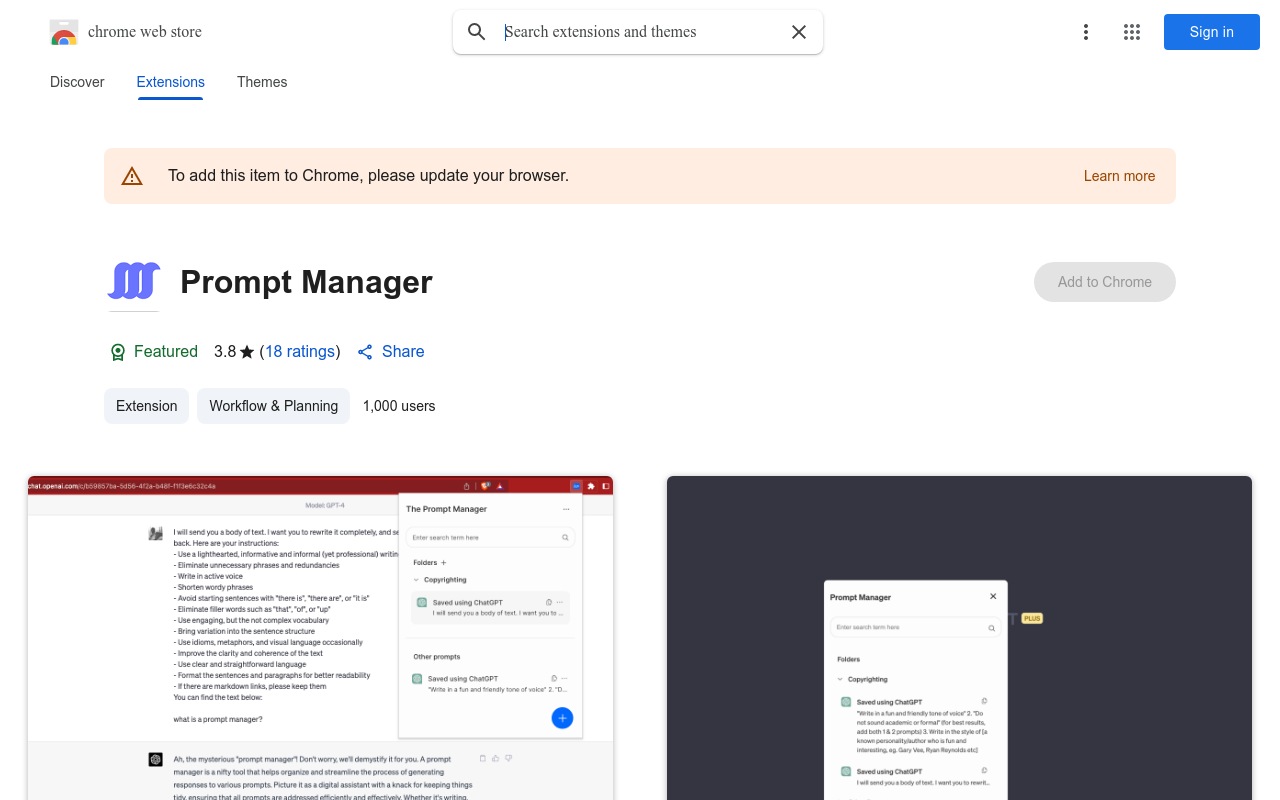1280x800 pixels.
Task: Open the second dark screenshot thumbnail
Action: [x=959, y=638]
